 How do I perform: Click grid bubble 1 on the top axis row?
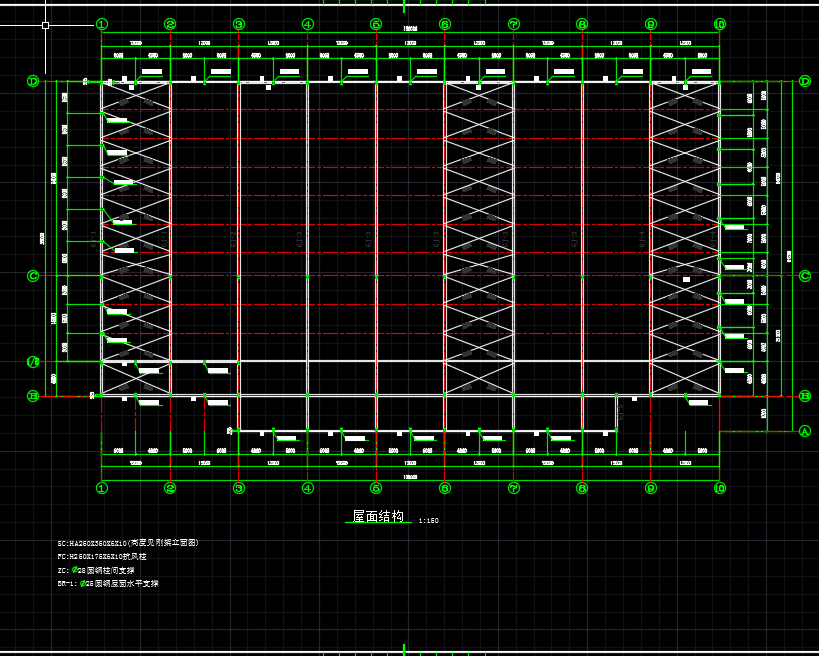pyautogui.click(x=101, y=24)
